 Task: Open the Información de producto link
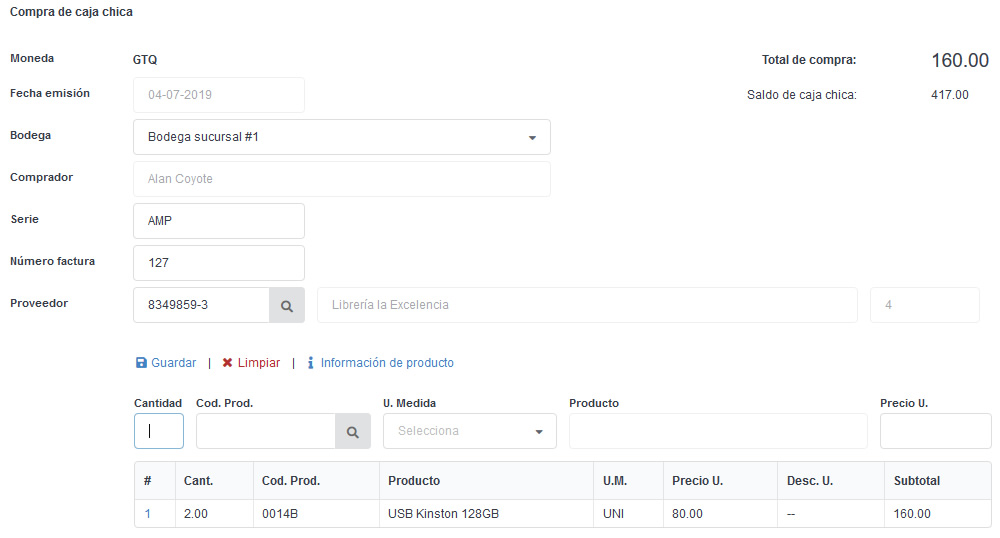(x=386, y=363)
